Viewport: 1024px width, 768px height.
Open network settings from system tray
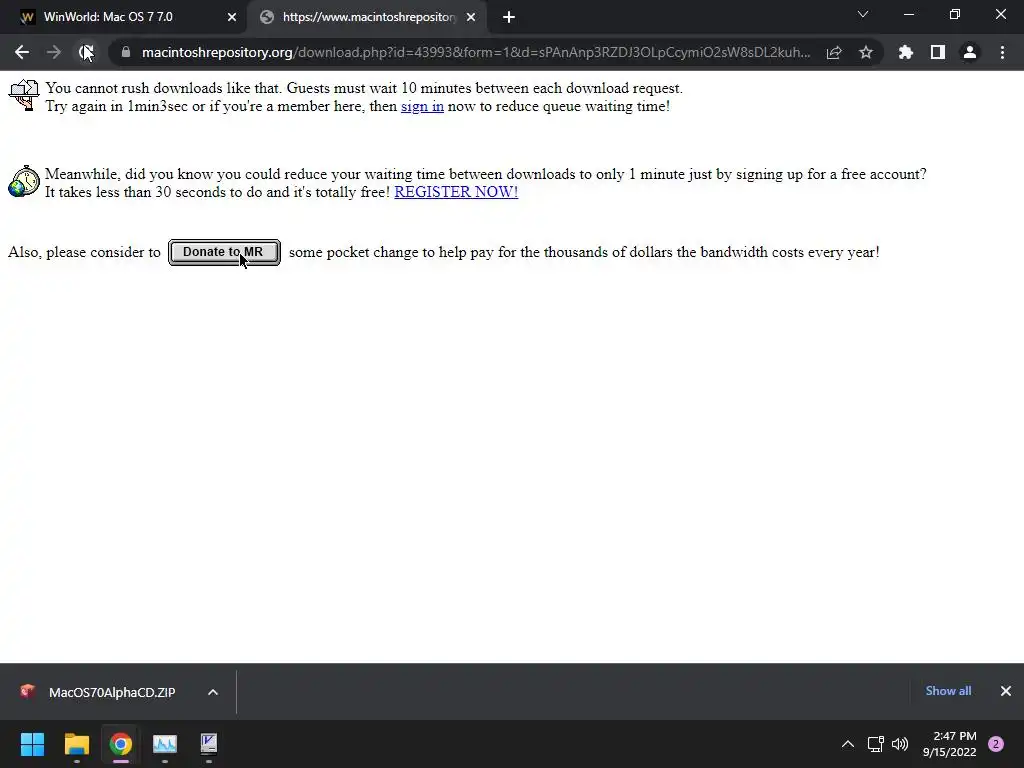coord(875,744)
